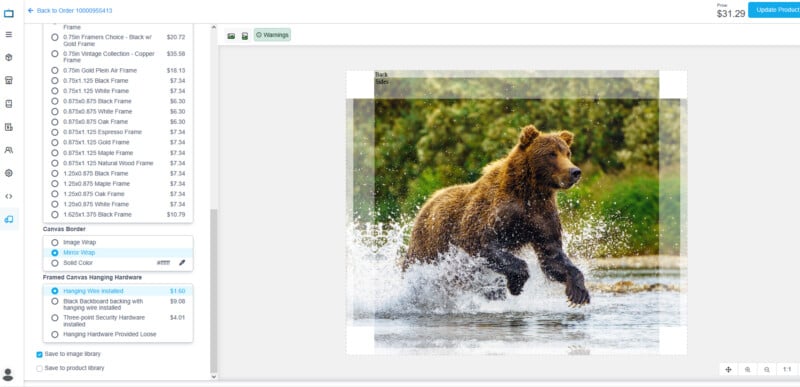Click the $1.60 Hanging Wire price
The image size is (800, 387).
click(x=178, y=291)
